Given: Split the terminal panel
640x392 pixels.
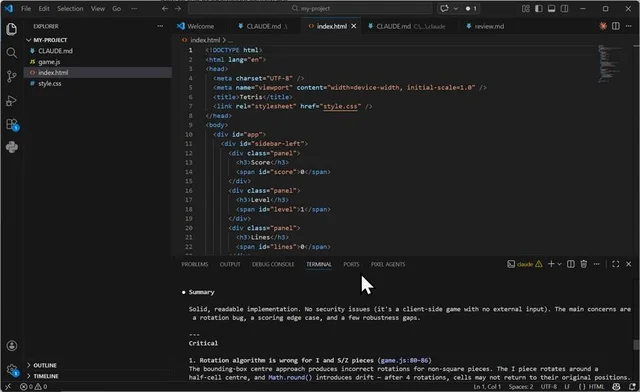Looking at the screenshot, I should click(571, 264).
